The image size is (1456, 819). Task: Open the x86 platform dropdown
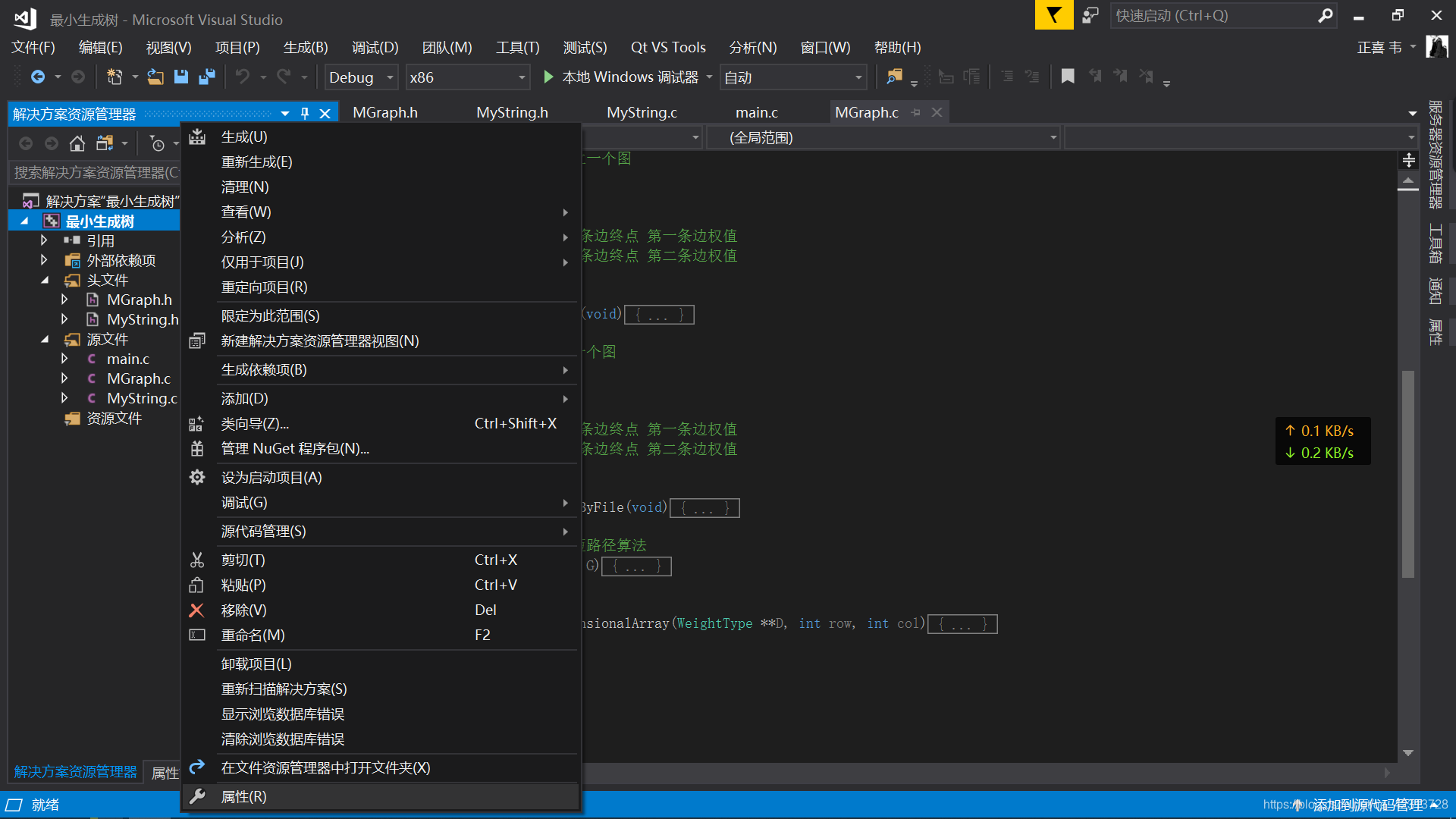pos(467,77)
